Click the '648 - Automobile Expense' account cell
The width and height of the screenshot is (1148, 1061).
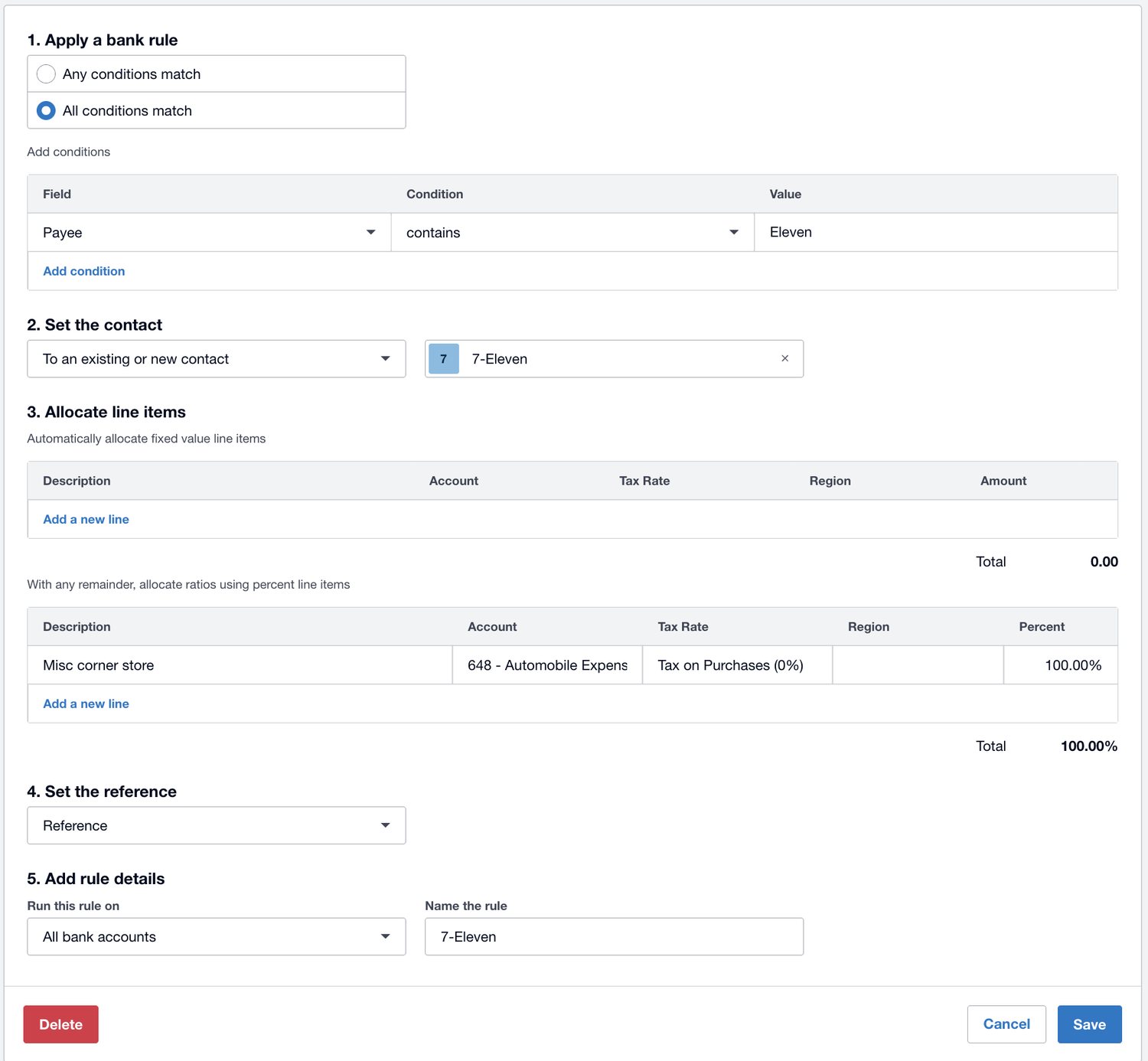pos(547,665)
